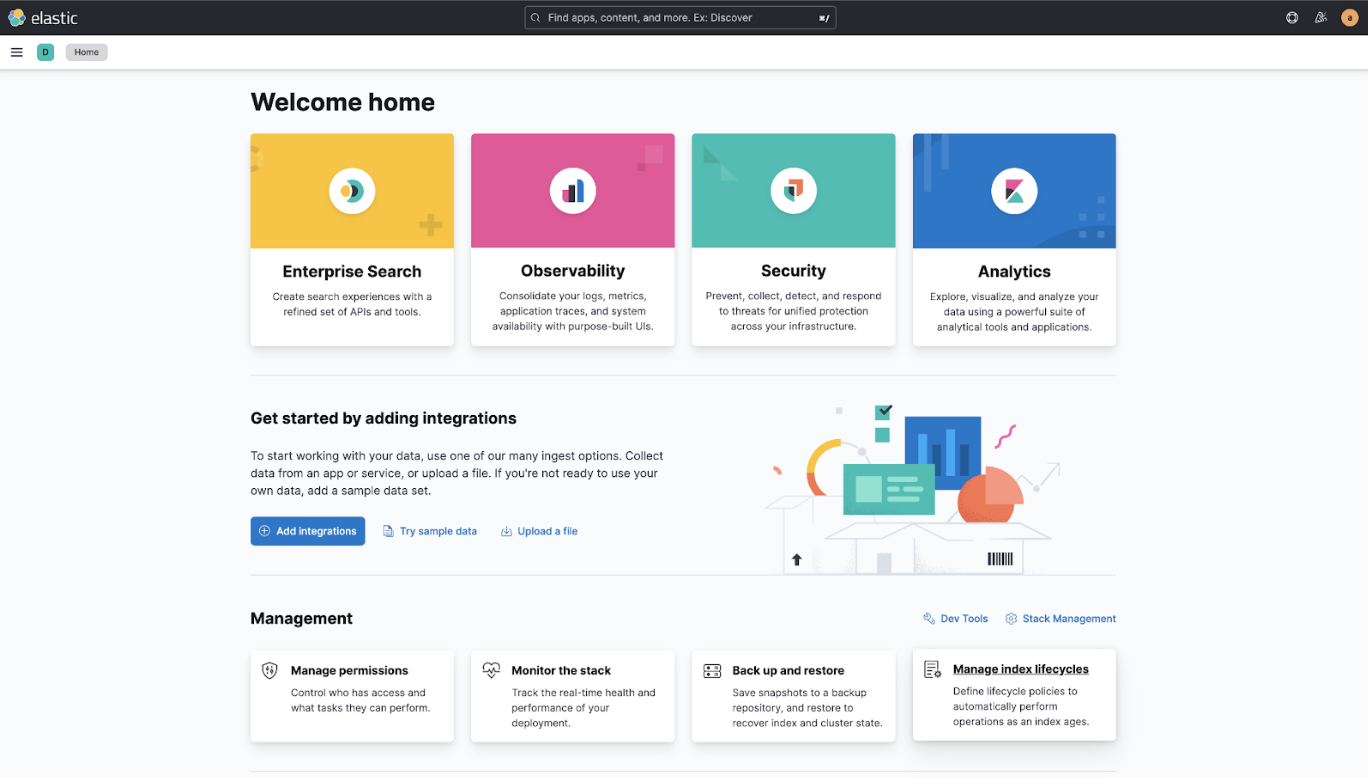Screen dimensions: 1368x778
Task: Select the teal D deployment icon
Action: [45, 51]
